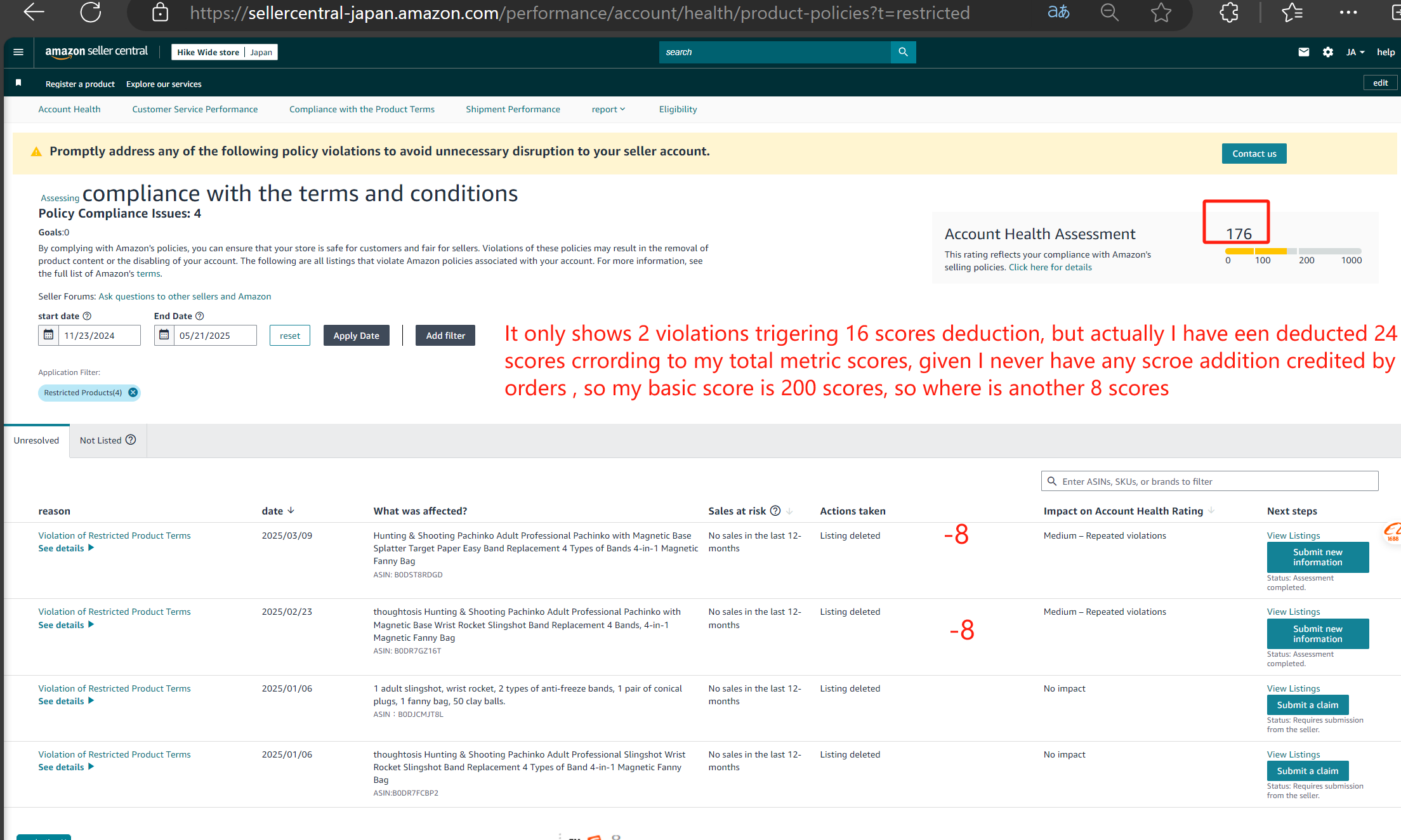This screenshot has height=840, width=1401.
Task: Open browser extensions puzzle icon
Action: point(1229,12)
